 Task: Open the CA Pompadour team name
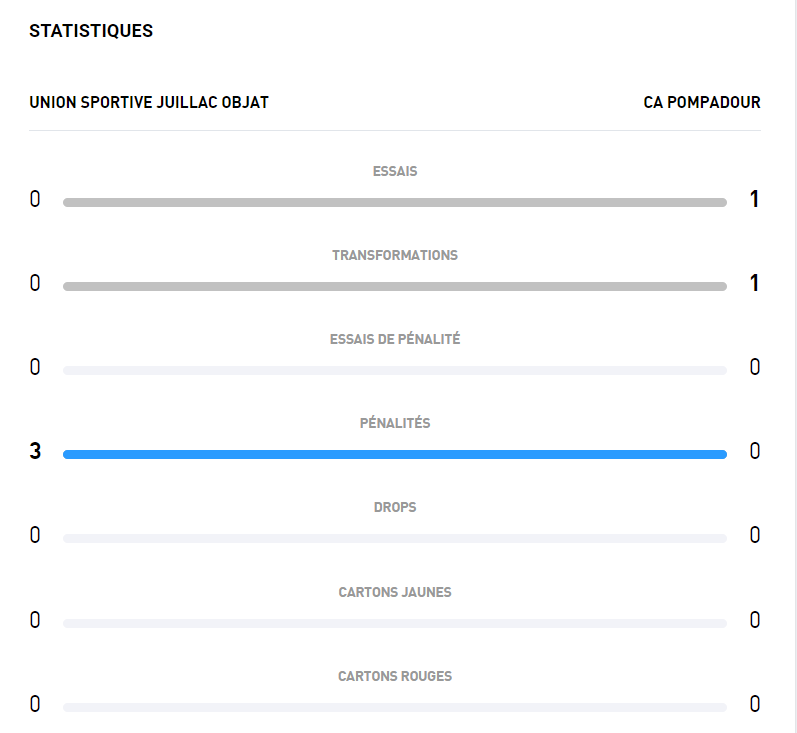702,102
